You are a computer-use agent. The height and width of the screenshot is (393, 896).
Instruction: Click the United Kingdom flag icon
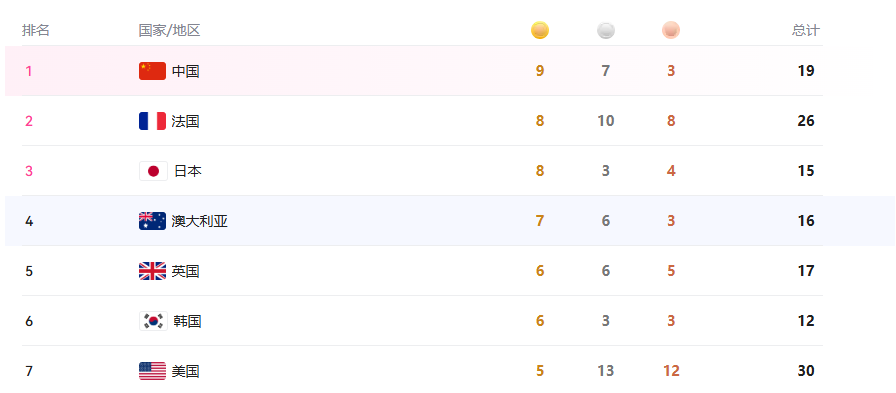click(153, 271)
